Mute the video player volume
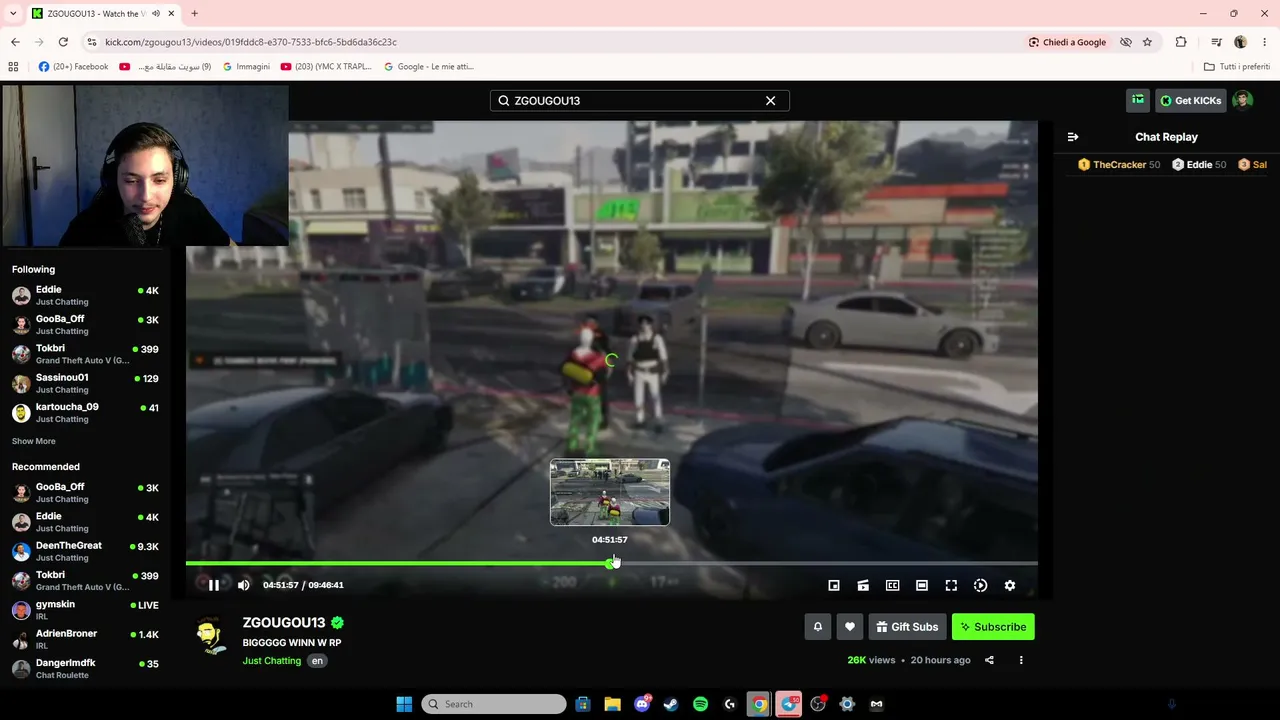Image resolution: width=1280 pixels, height=720 pixels. pos(244,585)
